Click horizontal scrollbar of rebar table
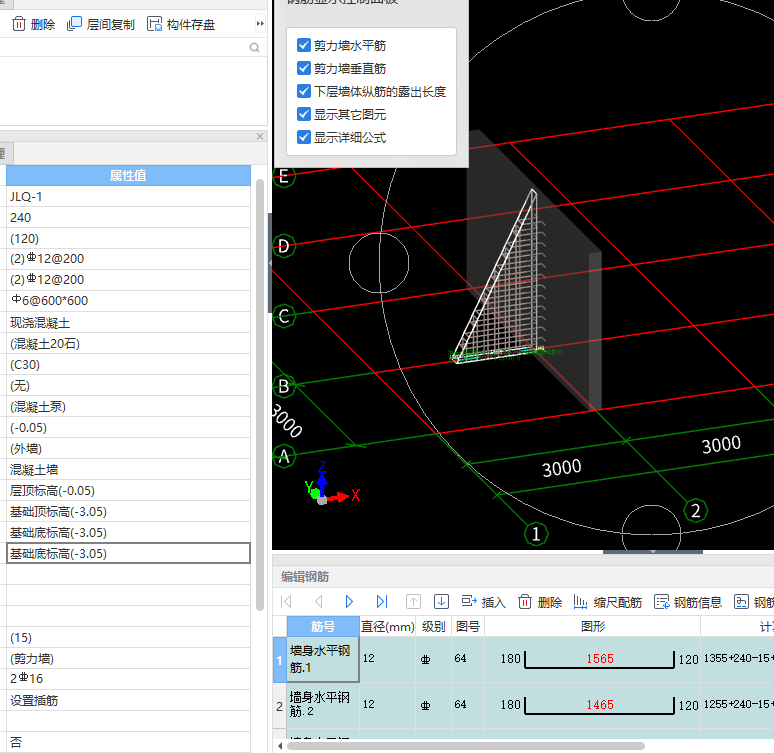 (x=465, y=746)
